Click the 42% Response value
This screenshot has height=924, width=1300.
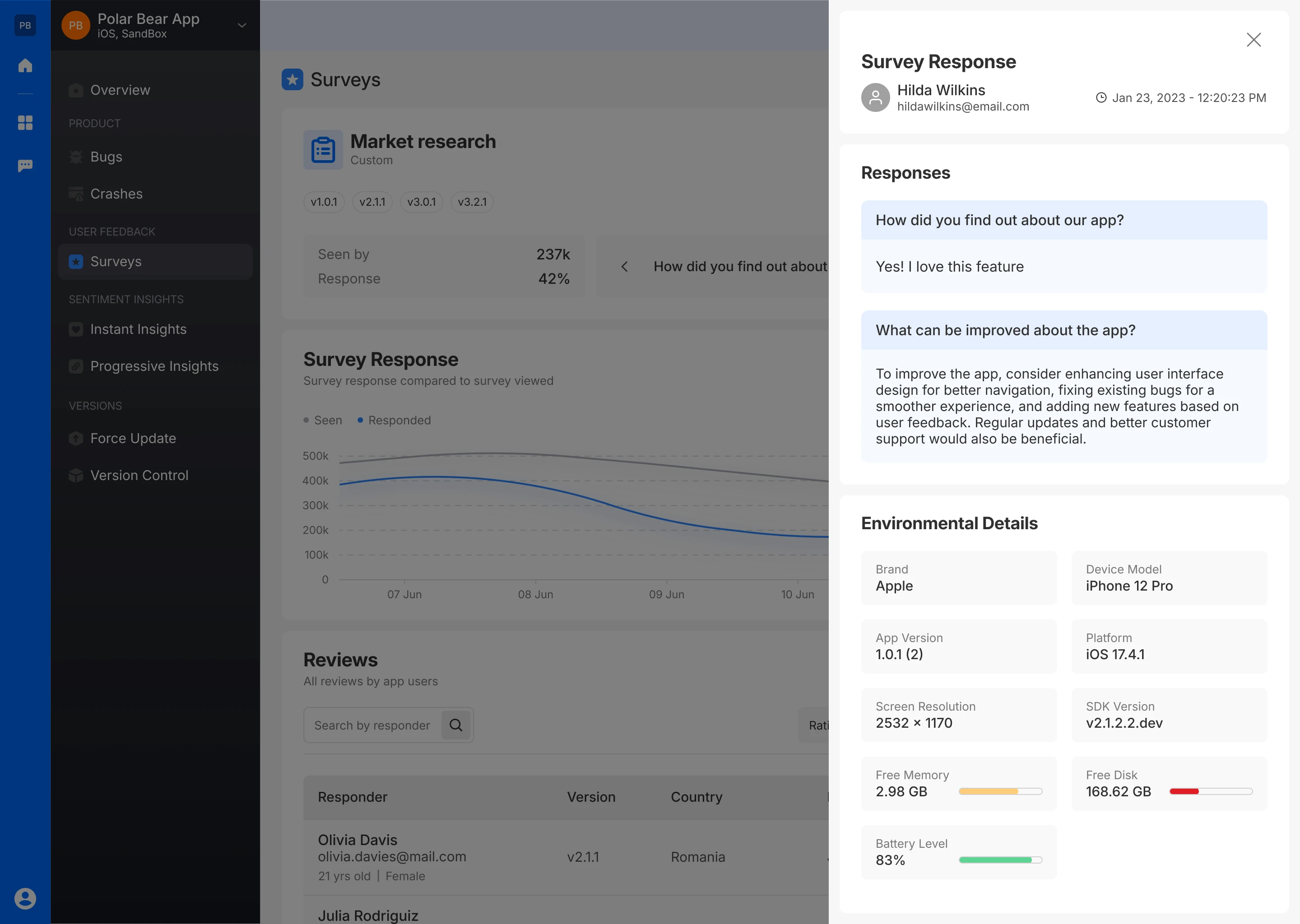(554, 279)
